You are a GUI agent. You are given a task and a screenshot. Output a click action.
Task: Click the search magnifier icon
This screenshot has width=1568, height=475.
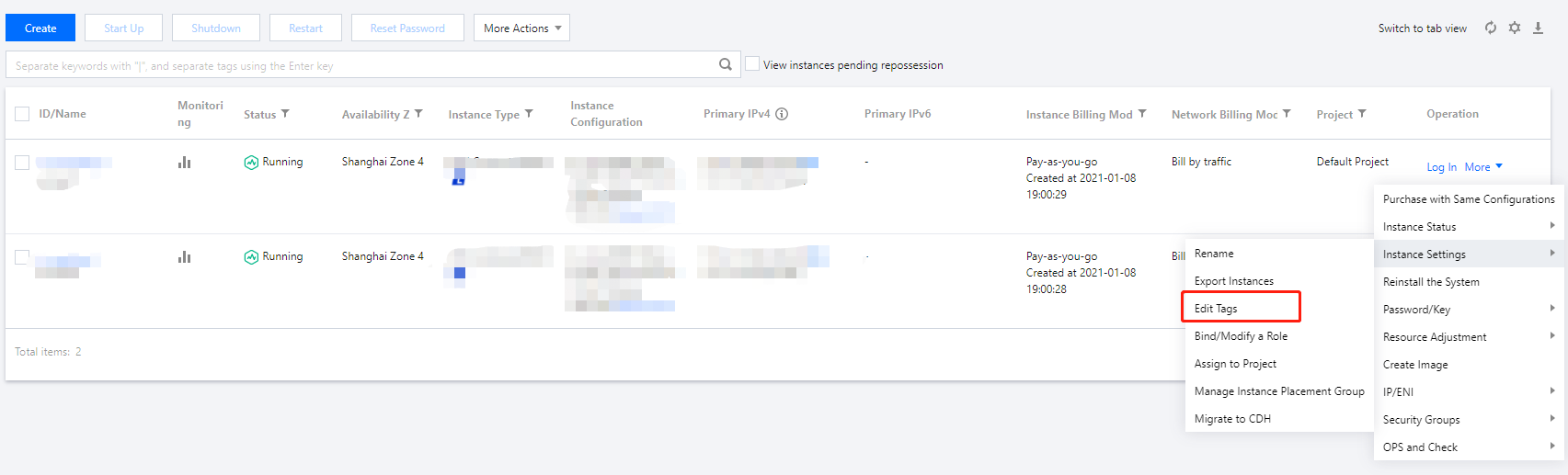[x=726, y=64]
